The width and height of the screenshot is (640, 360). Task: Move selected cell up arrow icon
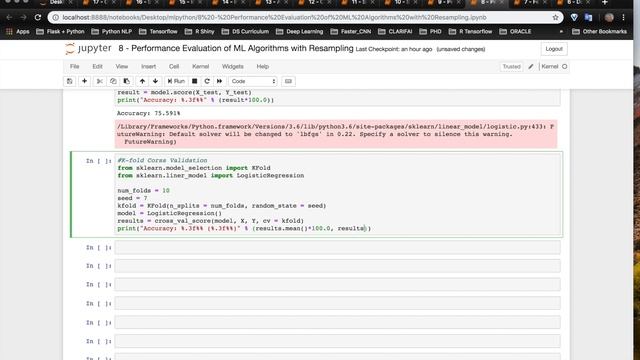142,81
